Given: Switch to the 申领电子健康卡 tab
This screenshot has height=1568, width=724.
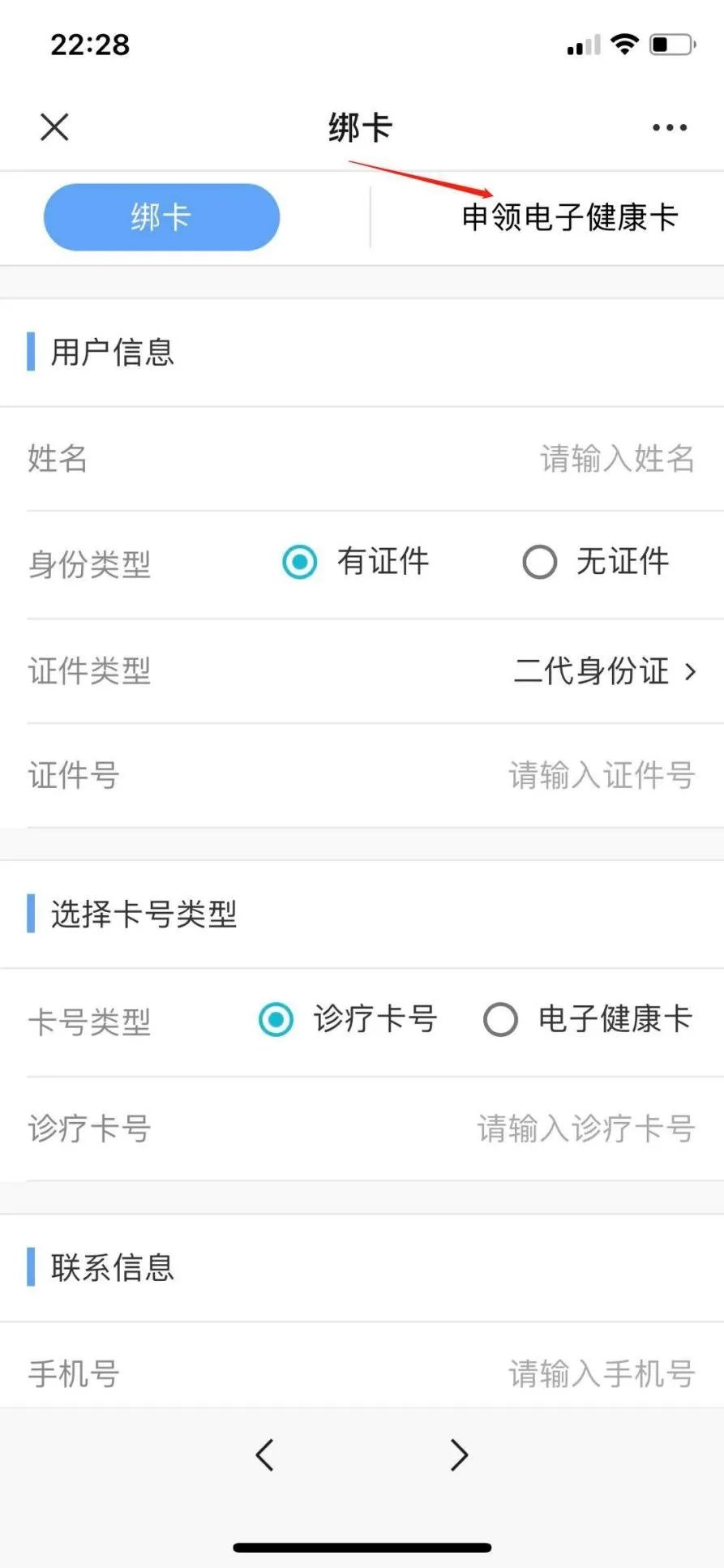Looking at the screenshot, I should tap(569, 217).
